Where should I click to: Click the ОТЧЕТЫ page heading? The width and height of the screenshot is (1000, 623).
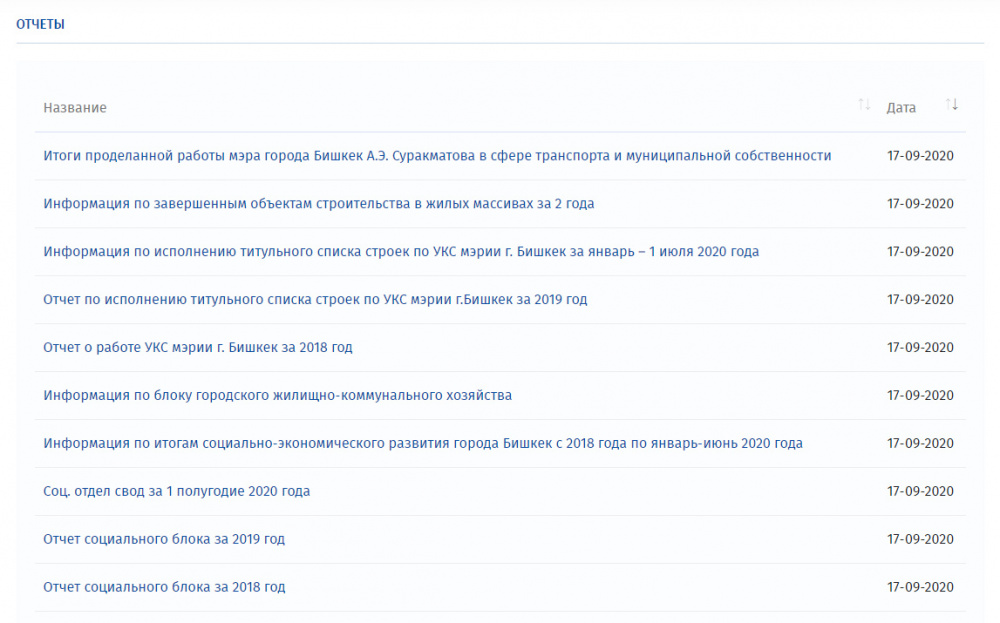point(39,23)
